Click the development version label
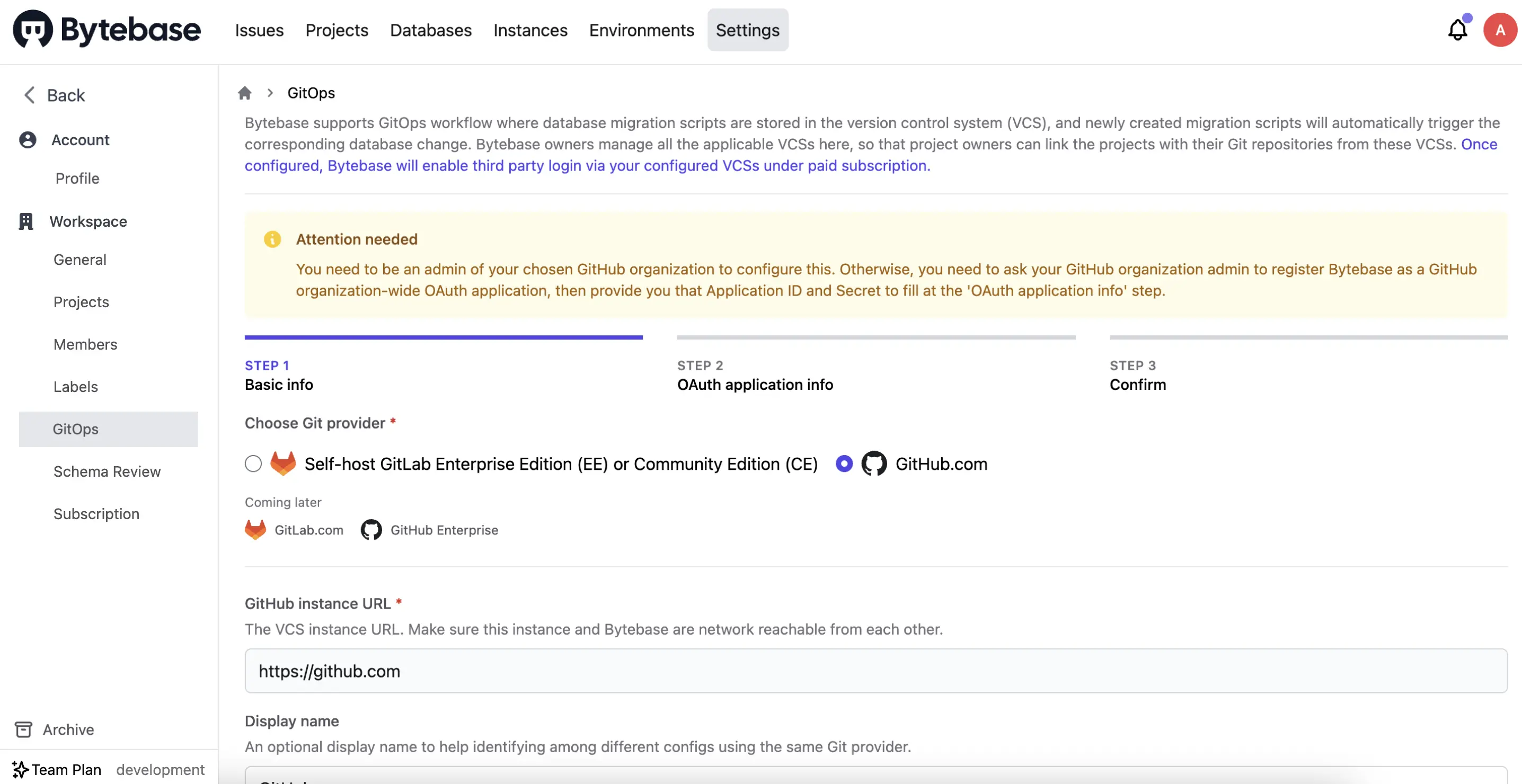1522x784 pixels. (x=160, y=769)
